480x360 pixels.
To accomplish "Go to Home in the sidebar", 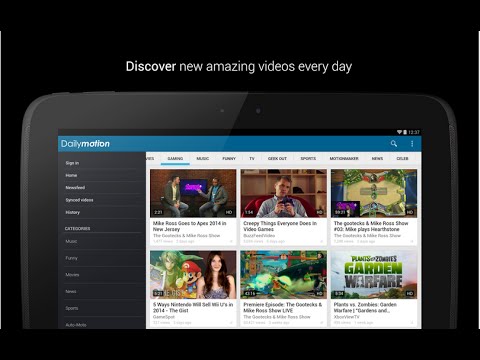I will pyautogui.click(x=103, y=175).
